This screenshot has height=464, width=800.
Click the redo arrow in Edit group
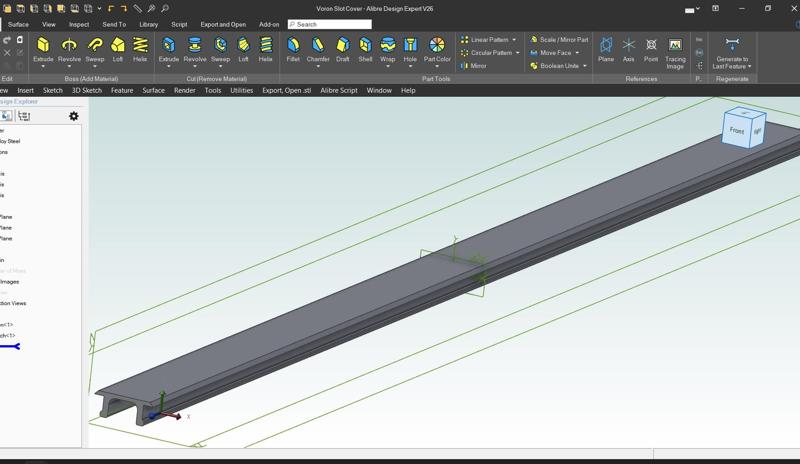(x=7, y=40)
